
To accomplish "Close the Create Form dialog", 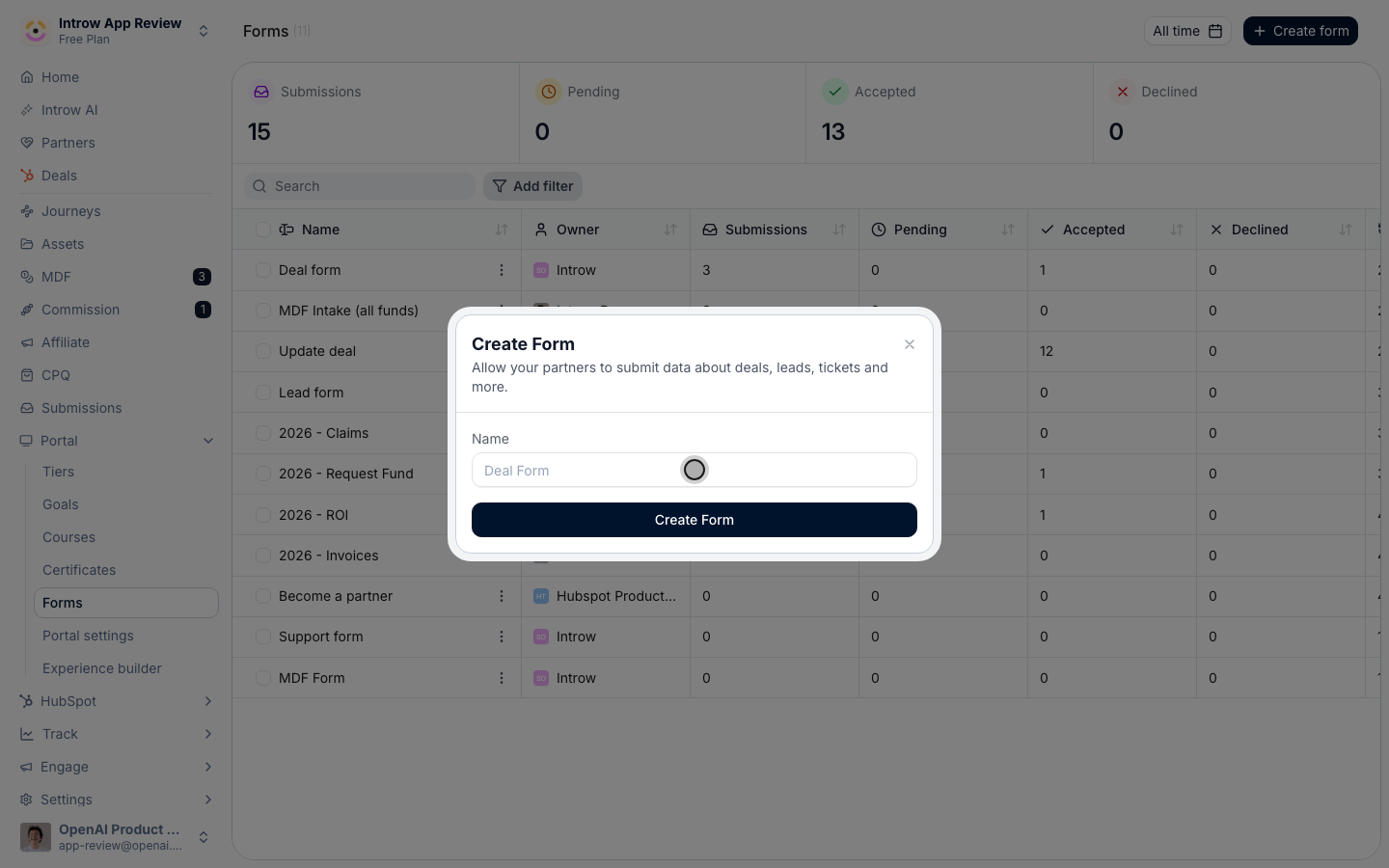I will pyautogui.click(x=910, y=344).
